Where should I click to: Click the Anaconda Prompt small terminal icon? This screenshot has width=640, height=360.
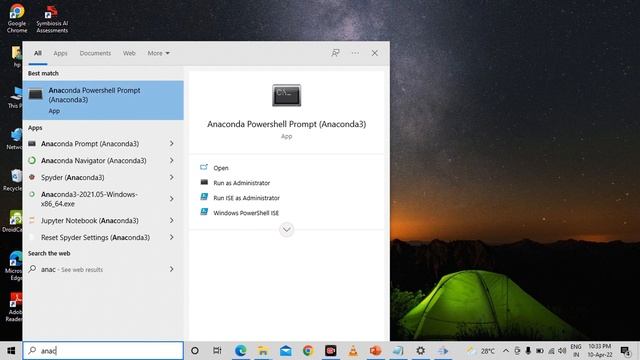point(32,144)
